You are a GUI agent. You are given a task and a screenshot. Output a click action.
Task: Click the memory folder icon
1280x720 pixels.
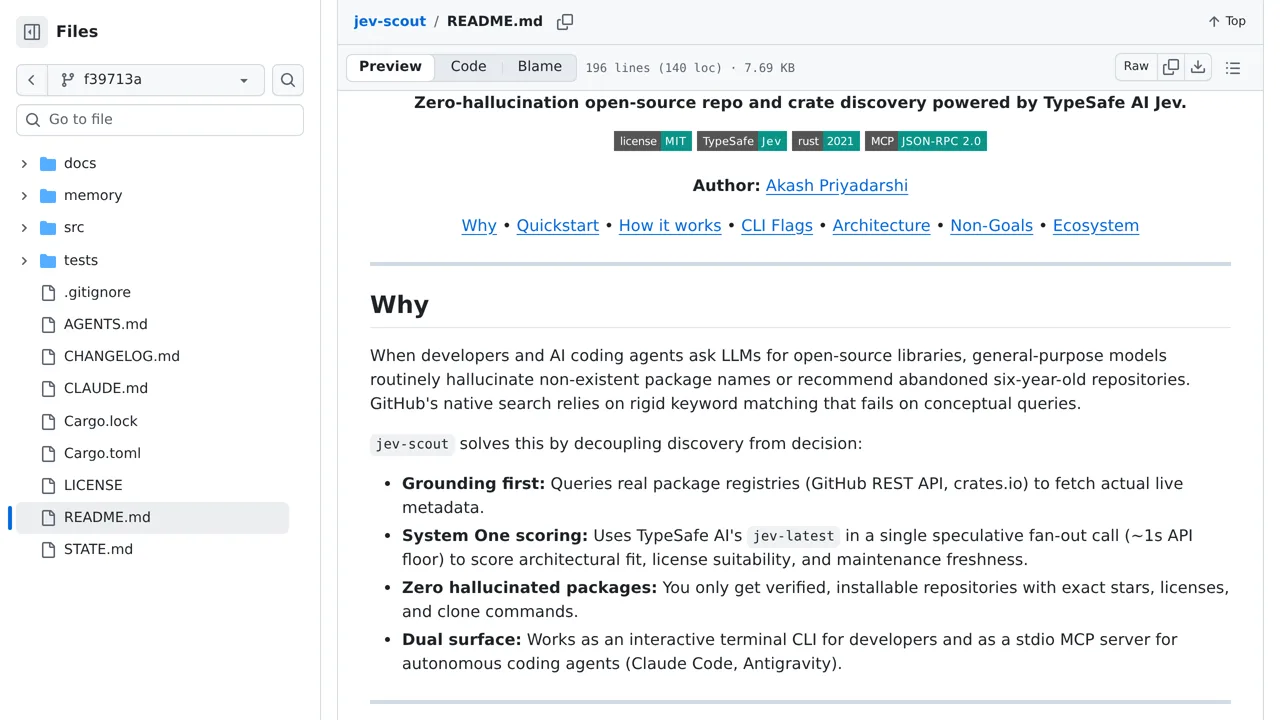pos(48,195)
